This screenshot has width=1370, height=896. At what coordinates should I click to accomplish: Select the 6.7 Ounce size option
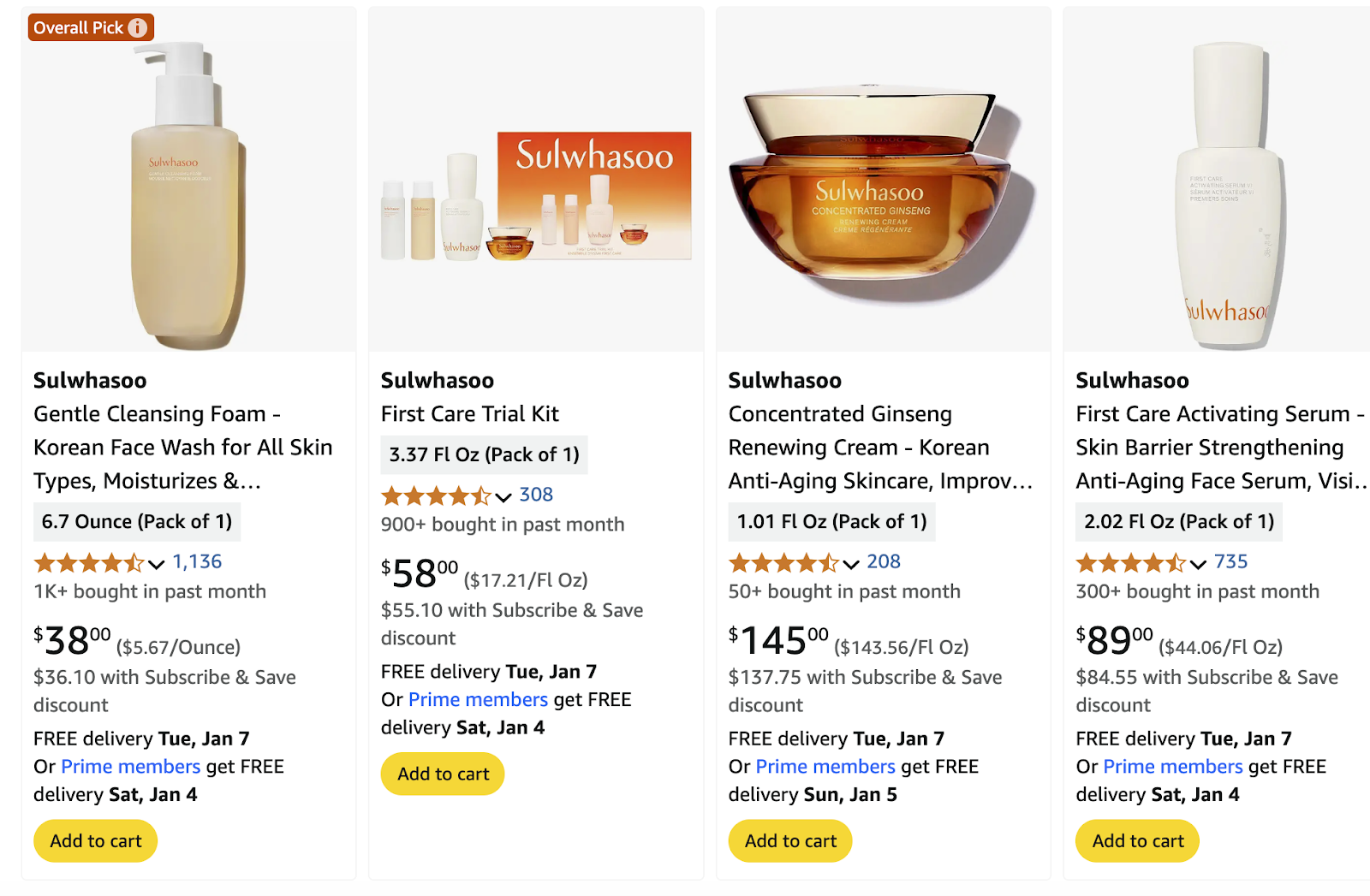click(137, 522)
